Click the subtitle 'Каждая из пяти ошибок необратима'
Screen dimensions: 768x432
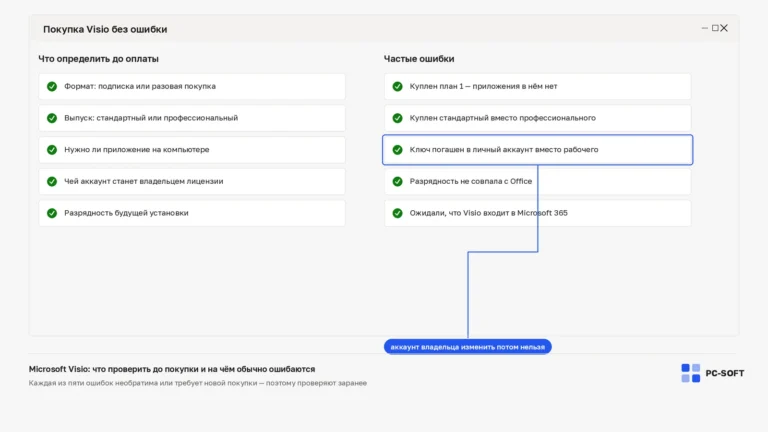93,383
